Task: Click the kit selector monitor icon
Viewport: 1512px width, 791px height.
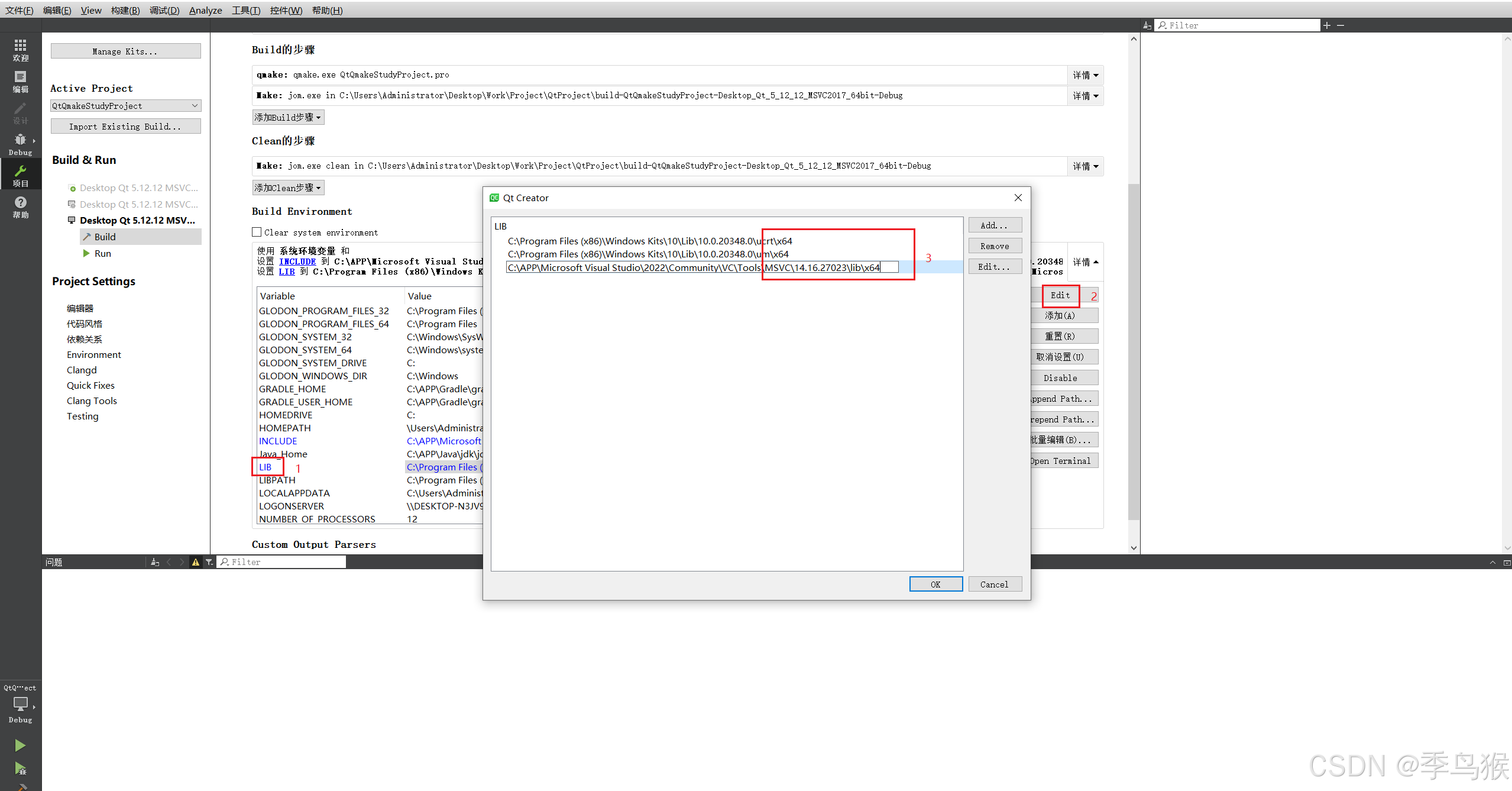Action: (x=20, y=704)
